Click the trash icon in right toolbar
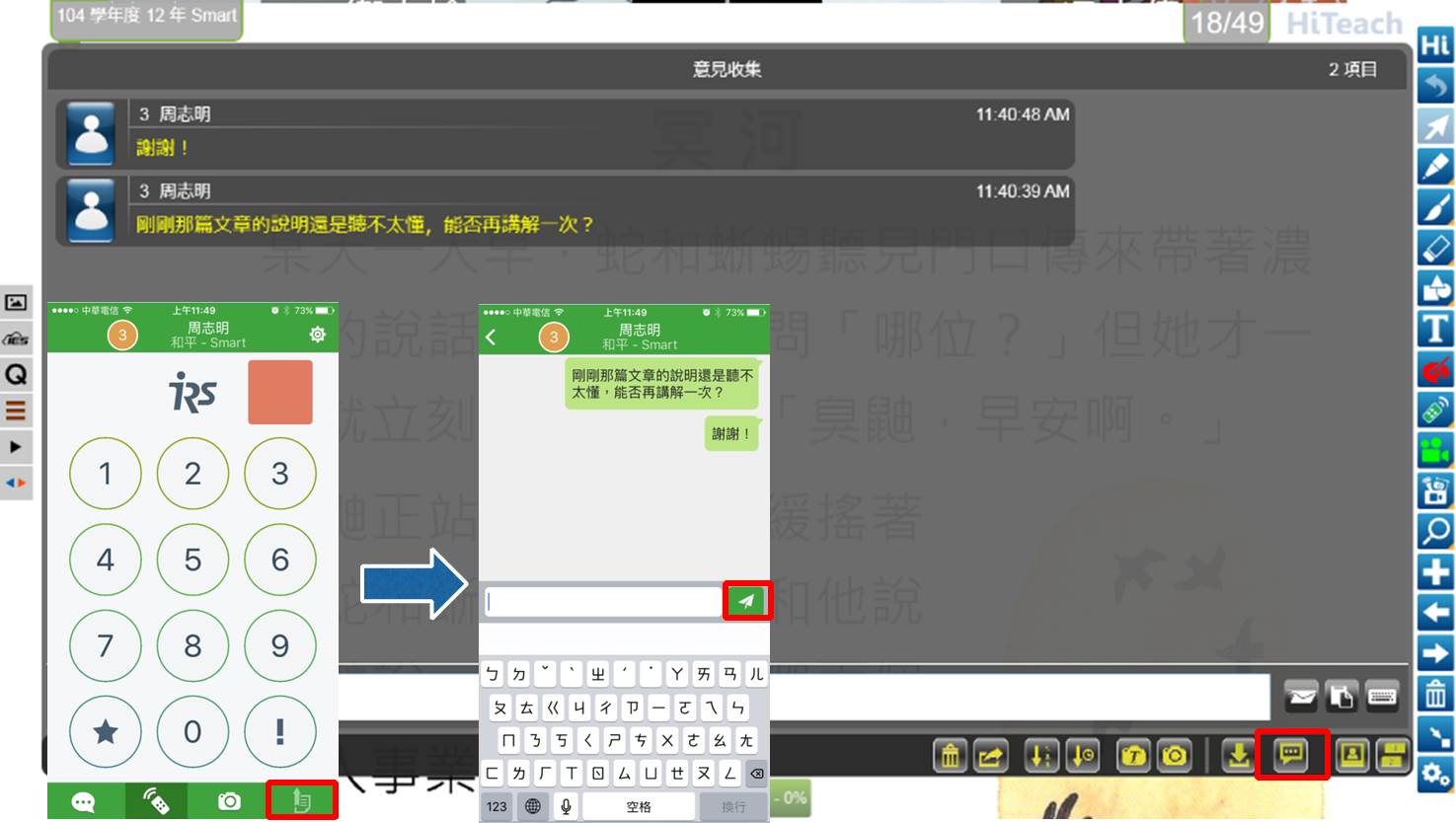Screen dimensions: 1456x823 tap(1435, 694)
